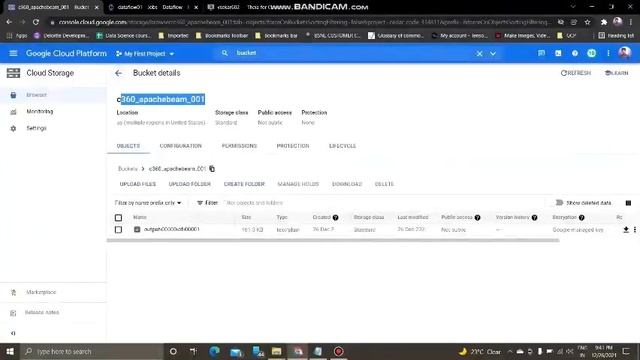Tick the checkbox for the outpath object row
The width and height of the screenshot is (640, 360).
(118, 230)
